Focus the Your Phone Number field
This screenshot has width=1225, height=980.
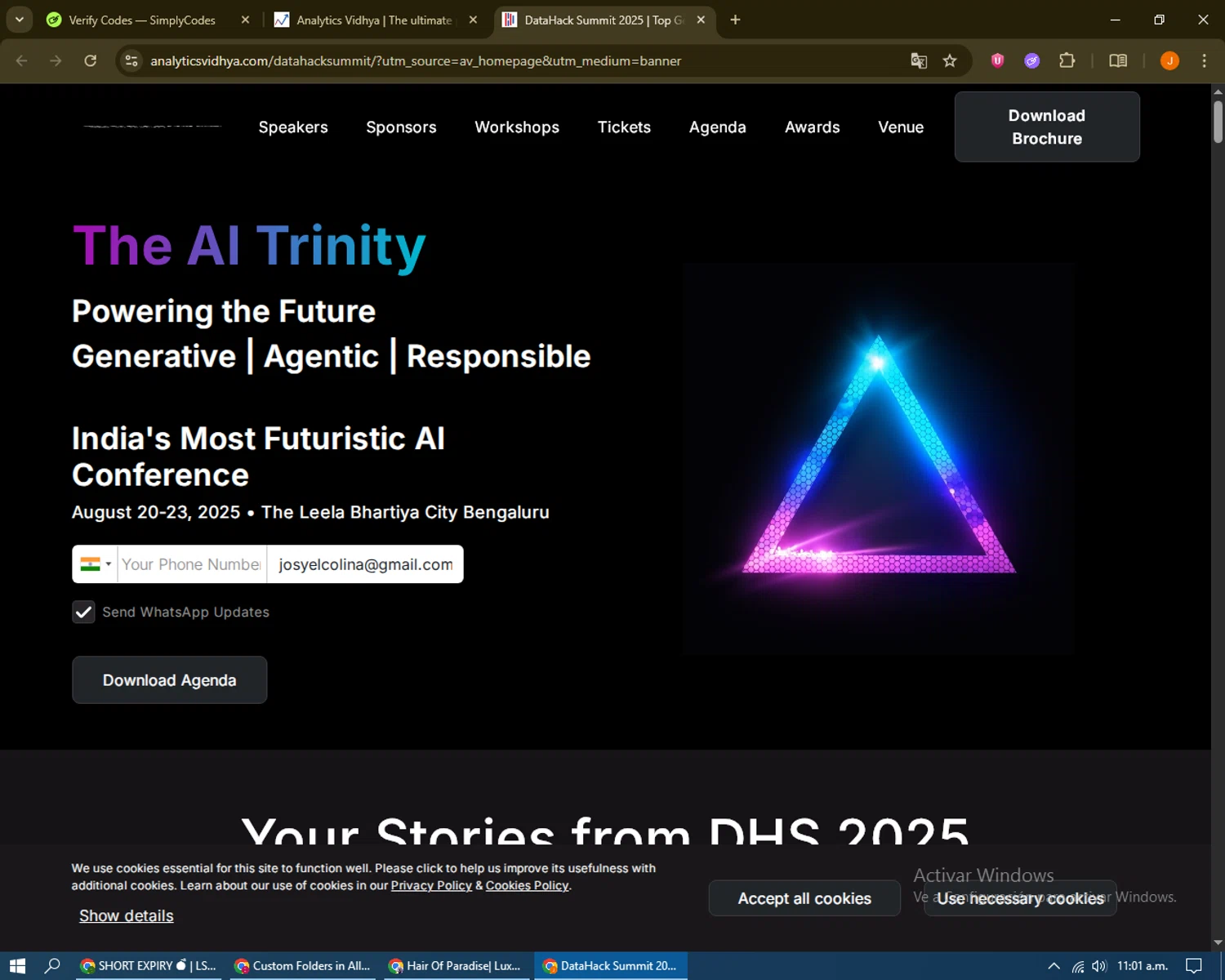(192, 564)
